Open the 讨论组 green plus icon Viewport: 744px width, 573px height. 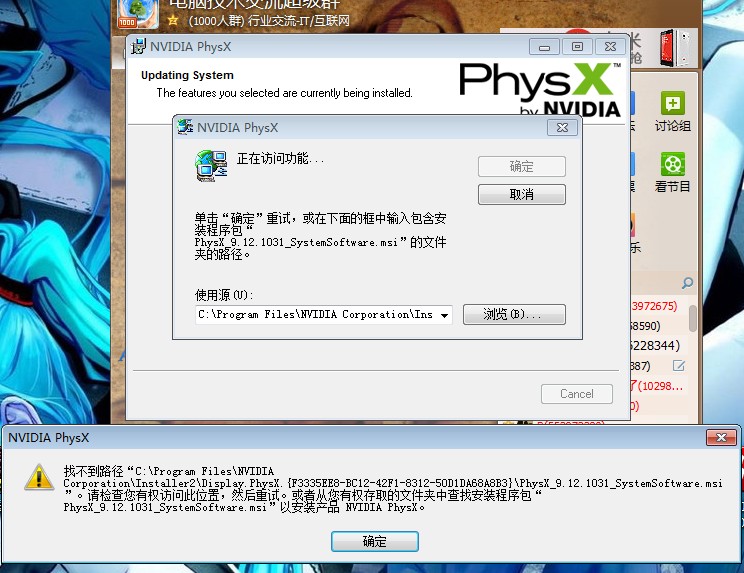tap(672, 103)
